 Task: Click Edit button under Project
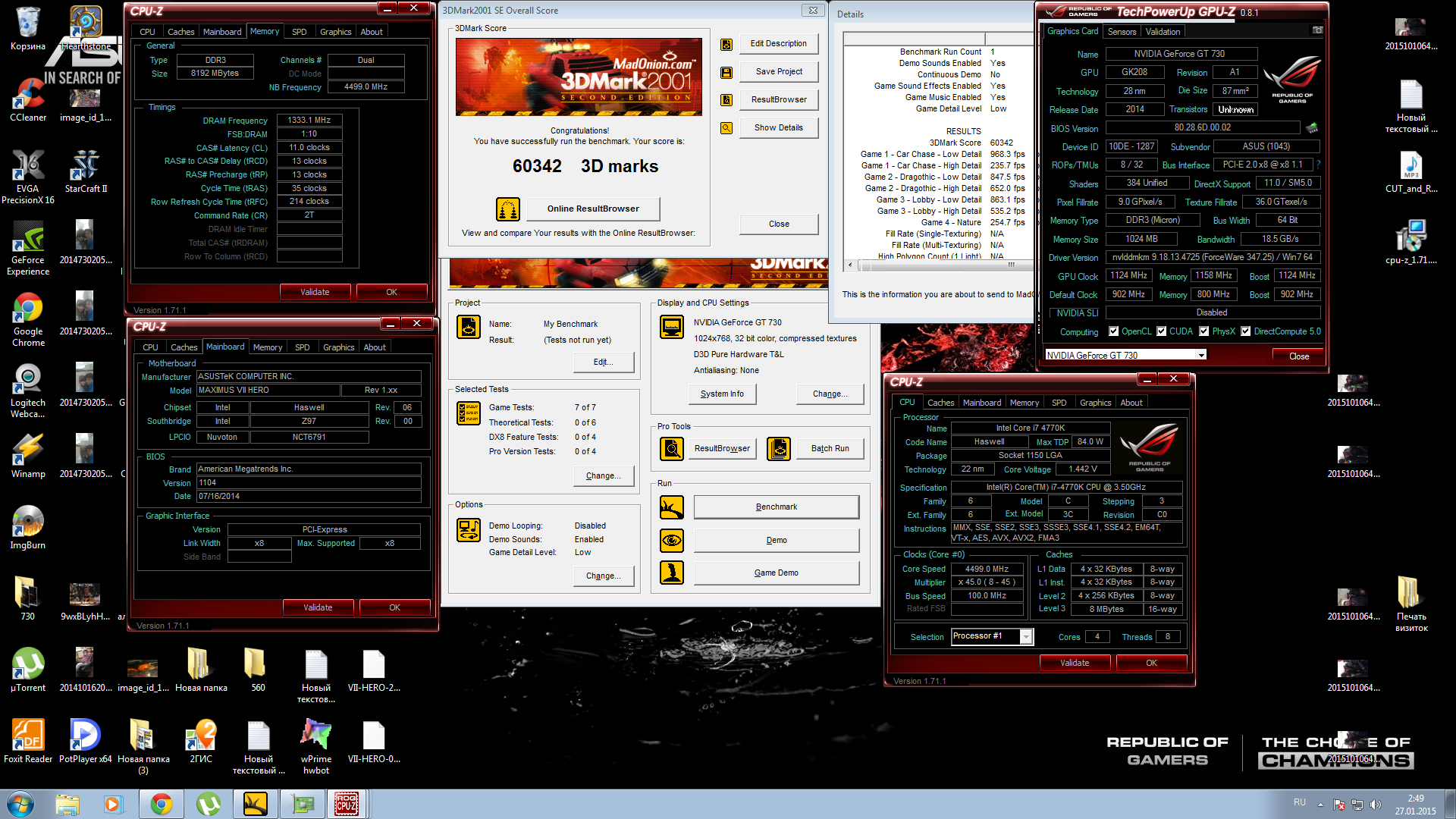click(604, 362)
